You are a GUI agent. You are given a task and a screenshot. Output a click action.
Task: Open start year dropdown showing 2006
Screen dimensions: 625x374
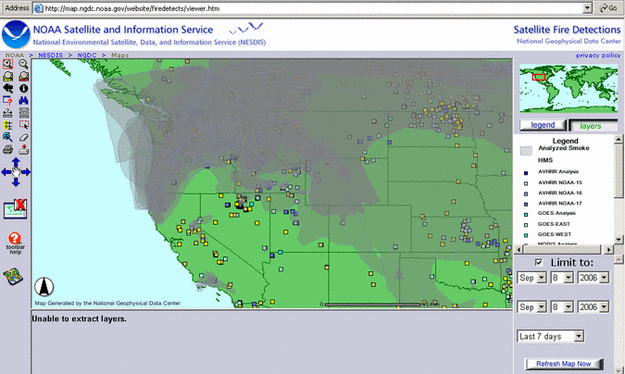594,278
